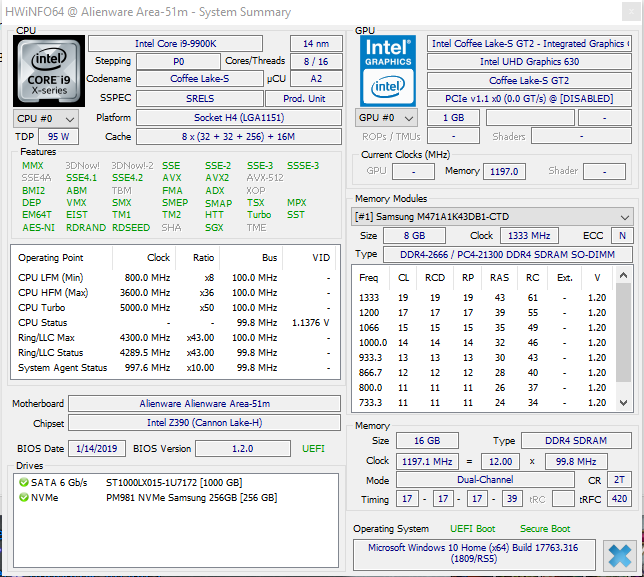Click the Intel Graphics GPU logo
This screenshot has height=577, width=644.
coord(388,71)
